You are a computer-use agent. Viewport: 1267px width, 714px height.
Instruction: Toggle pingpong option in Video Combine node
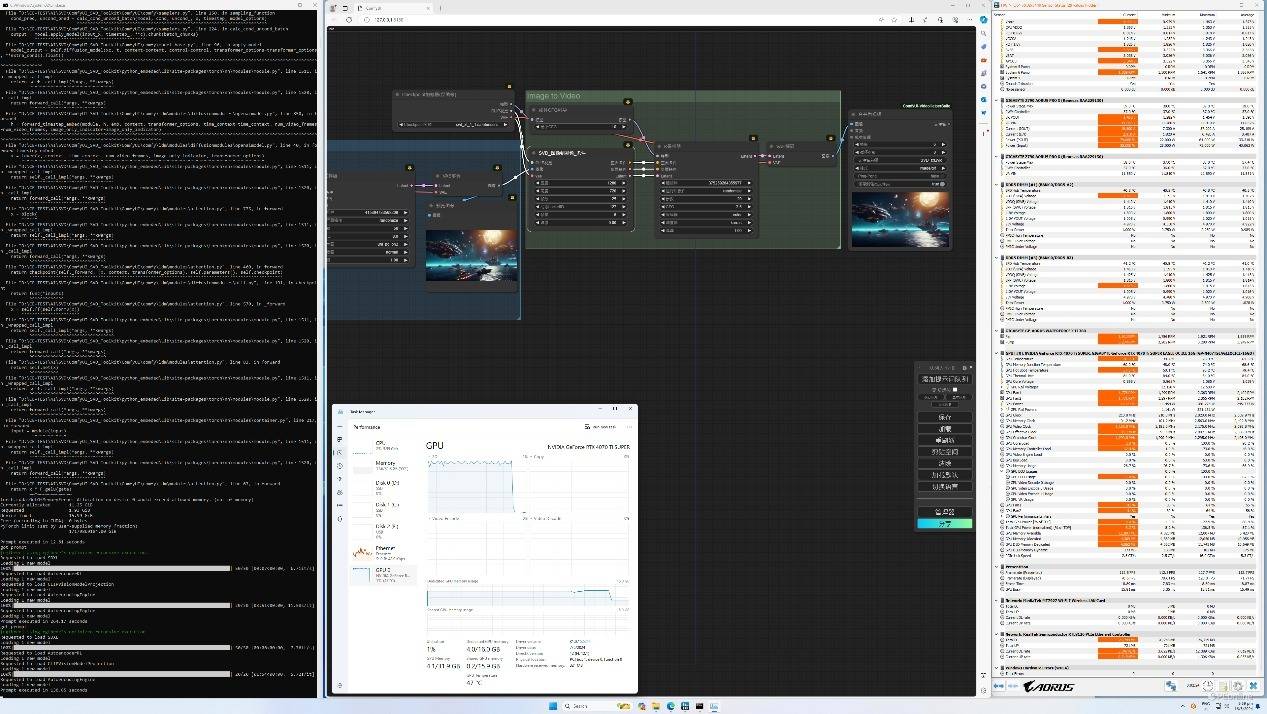(900, 176)
